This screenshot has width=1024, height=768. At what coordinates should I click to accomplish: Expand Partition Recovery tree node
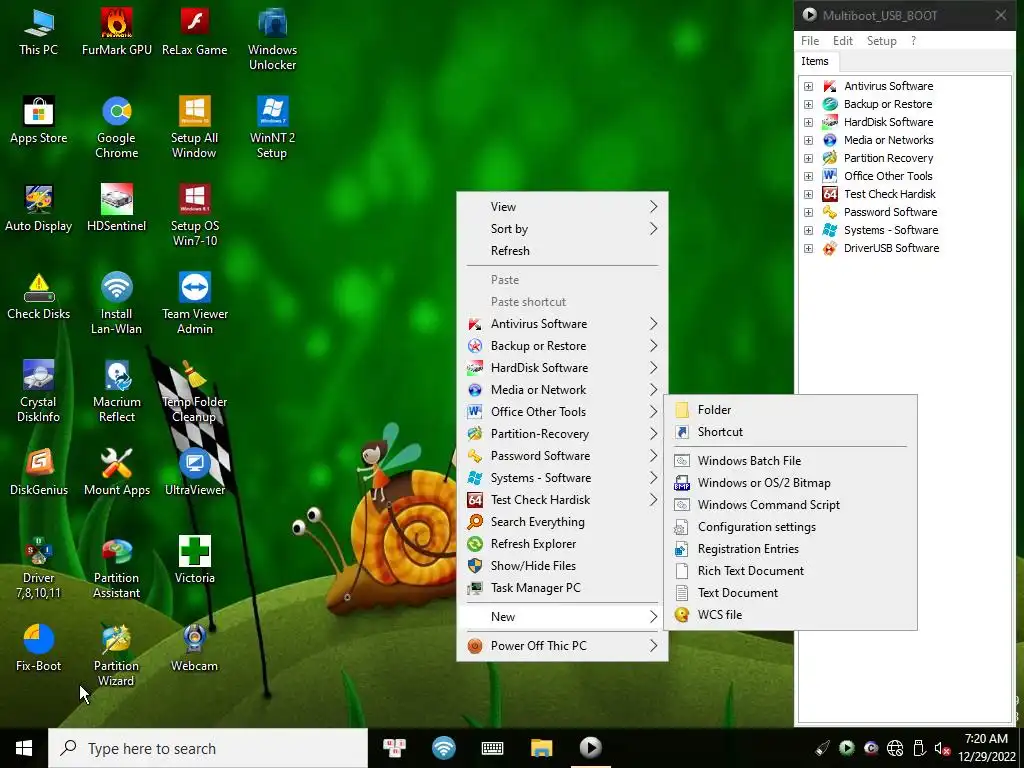[808, 158]
